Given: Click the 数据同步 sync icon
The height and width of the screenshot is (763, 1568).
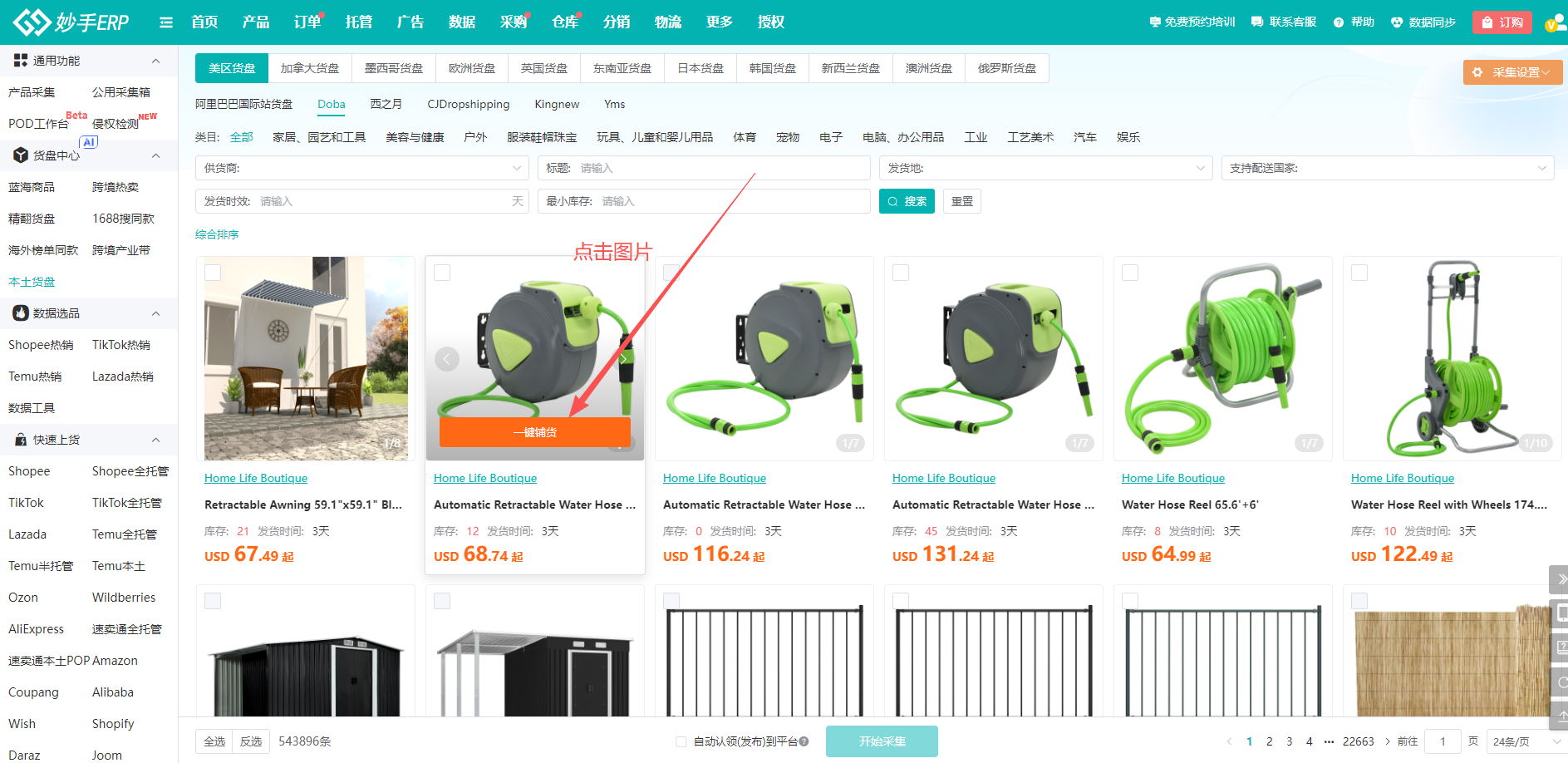Looking at the screenshot, I should (1397, 22).
